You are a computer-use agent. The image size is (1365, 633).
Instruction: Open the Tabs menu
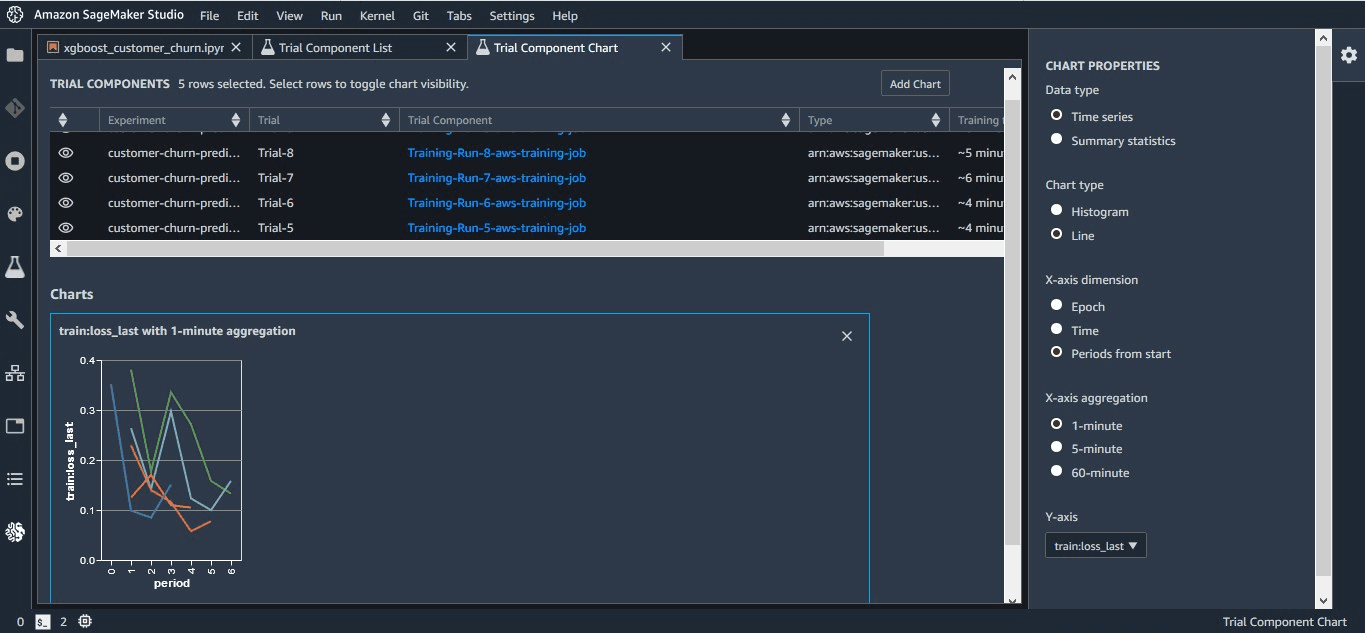pos(459,16)
